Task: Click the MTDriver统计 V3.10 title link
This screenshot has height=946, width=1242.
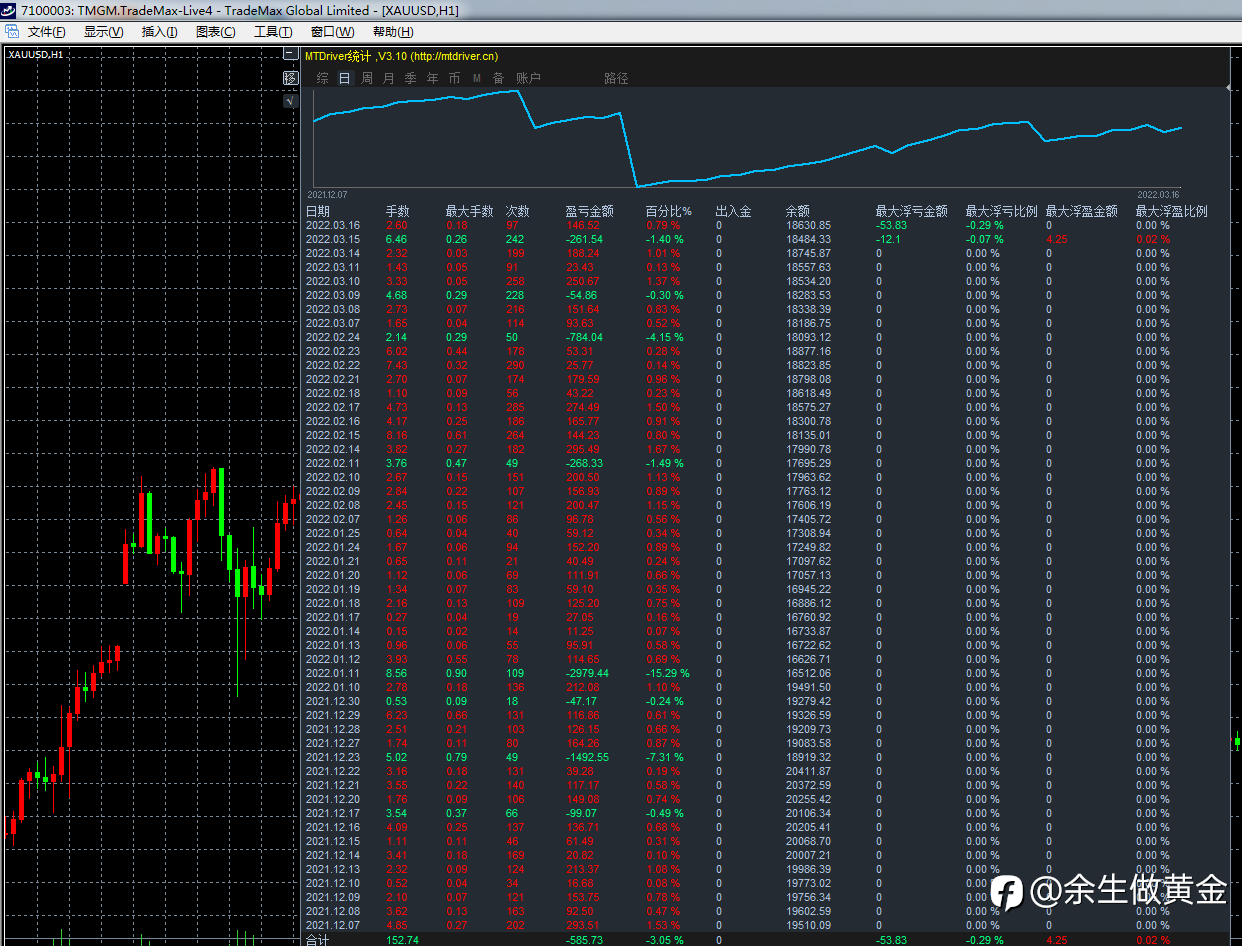Action: [x=401, y=56]
